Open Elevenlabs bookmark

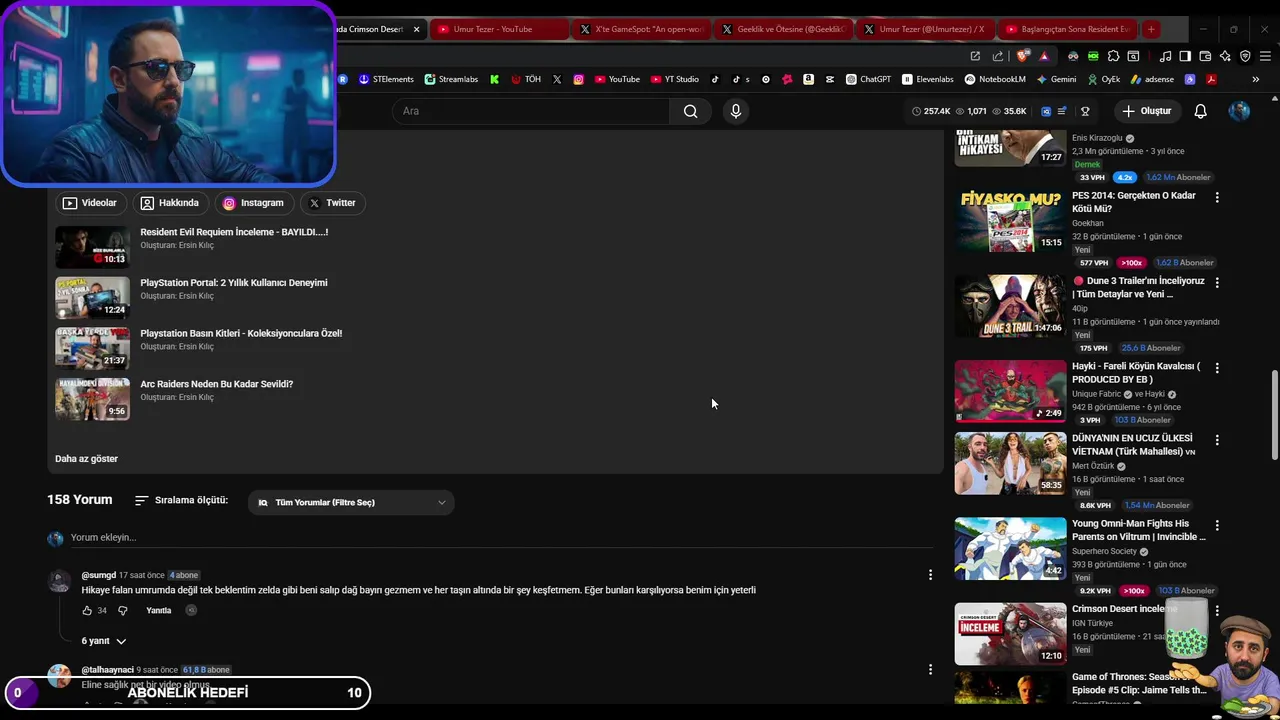pos(928,79)
